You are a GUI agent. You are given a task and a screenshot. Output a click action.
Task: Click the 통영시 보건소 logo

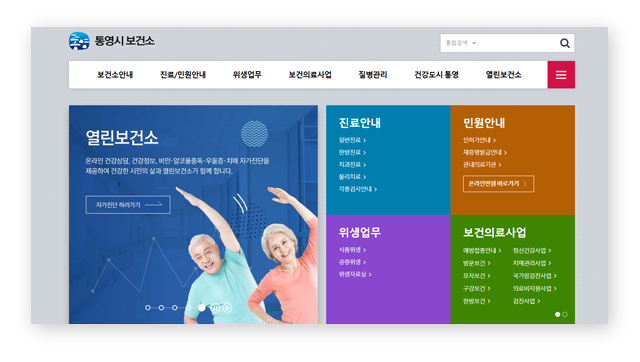pyautogui.click(x=112, y=41)
